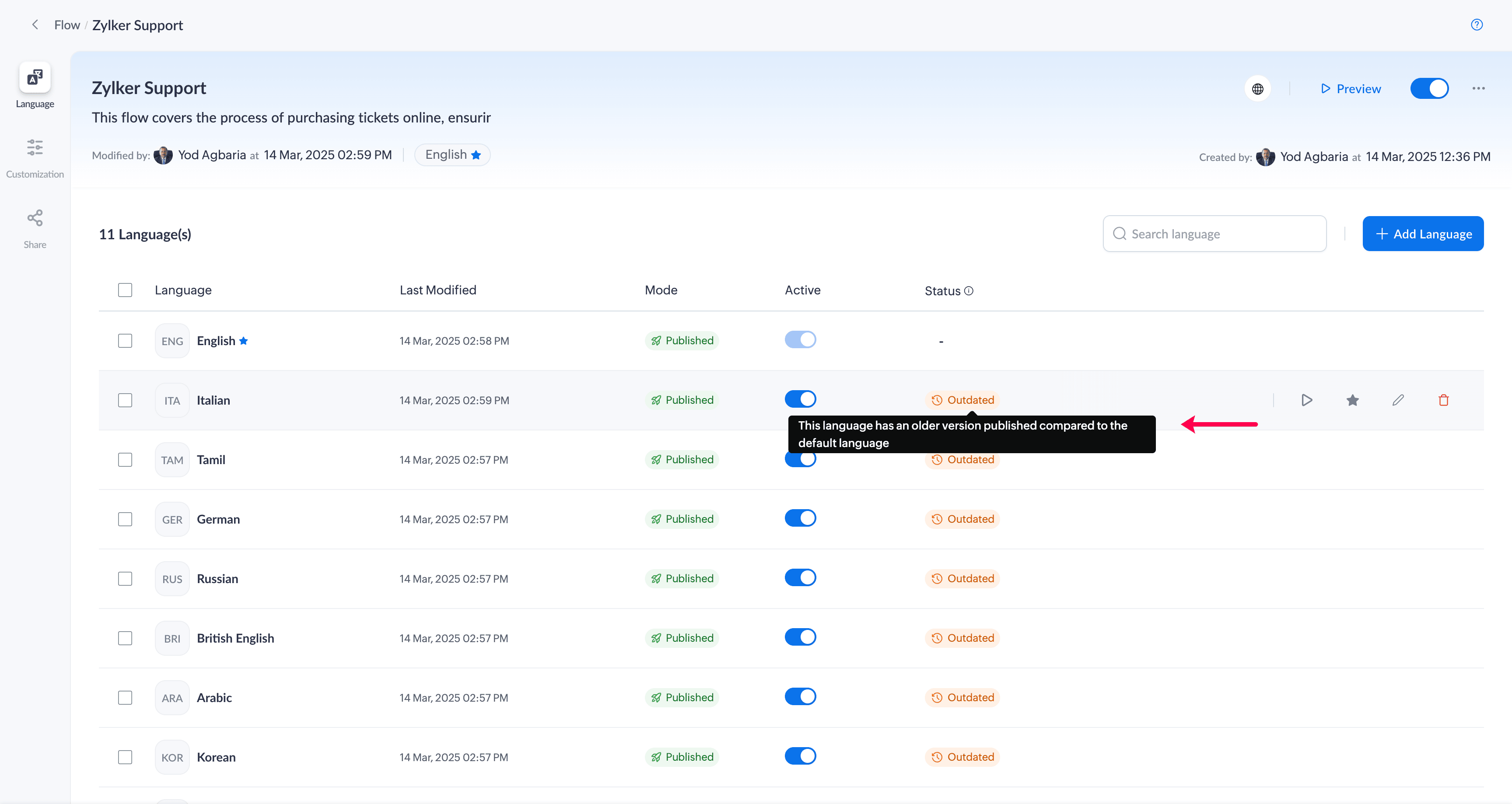Click the Italian Published mode badge
The image size is (1512, 804).
click(682, 400)
